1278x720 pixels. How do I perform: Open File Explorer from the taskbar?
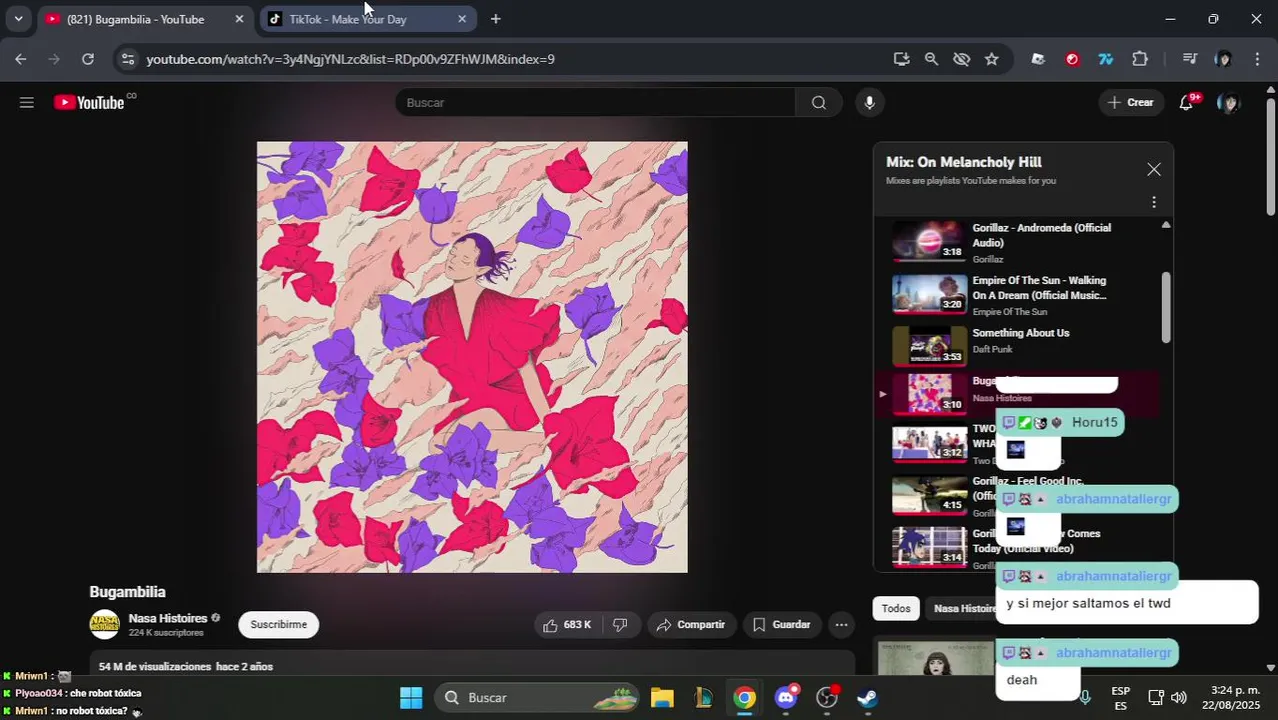[x=662, y=698]
